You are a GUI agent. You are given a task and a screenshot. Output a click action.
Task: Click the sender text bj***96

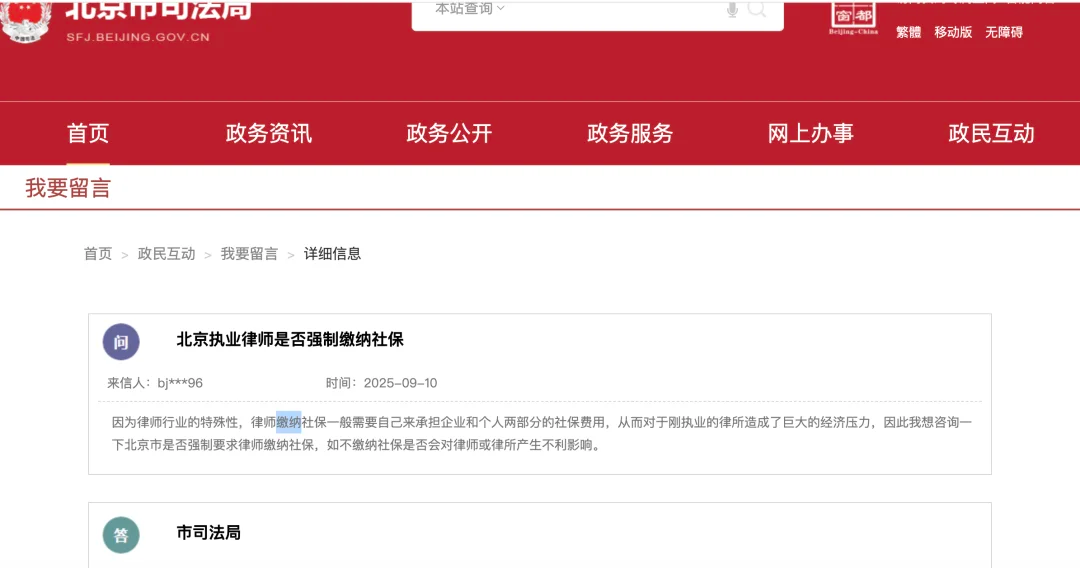180,383
